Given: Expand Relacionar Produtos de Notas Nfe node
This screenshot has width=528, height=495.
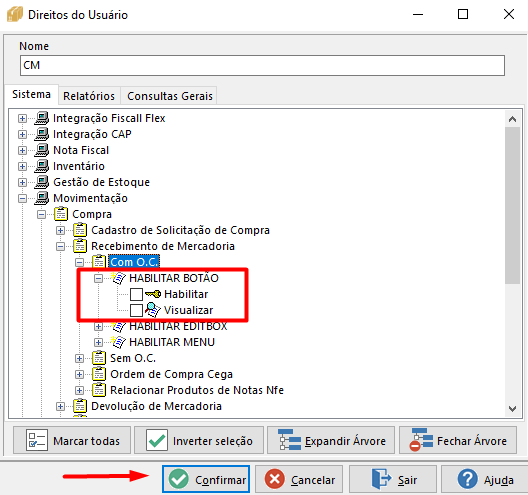Looking at the screenshot, I should click(79, 390).
